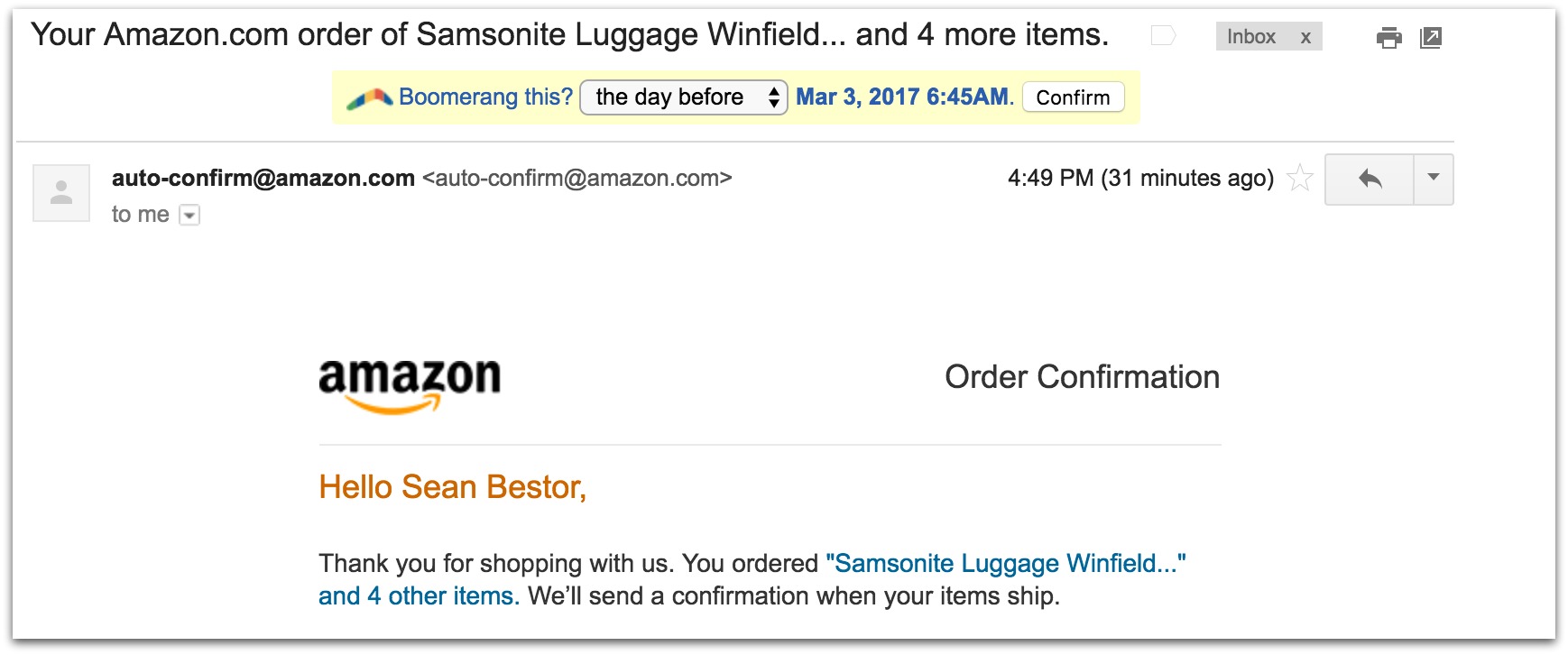Click sender name auto-confirm@amazon.com
This screenshot has width=1568, height=655.
click(263, 179)
